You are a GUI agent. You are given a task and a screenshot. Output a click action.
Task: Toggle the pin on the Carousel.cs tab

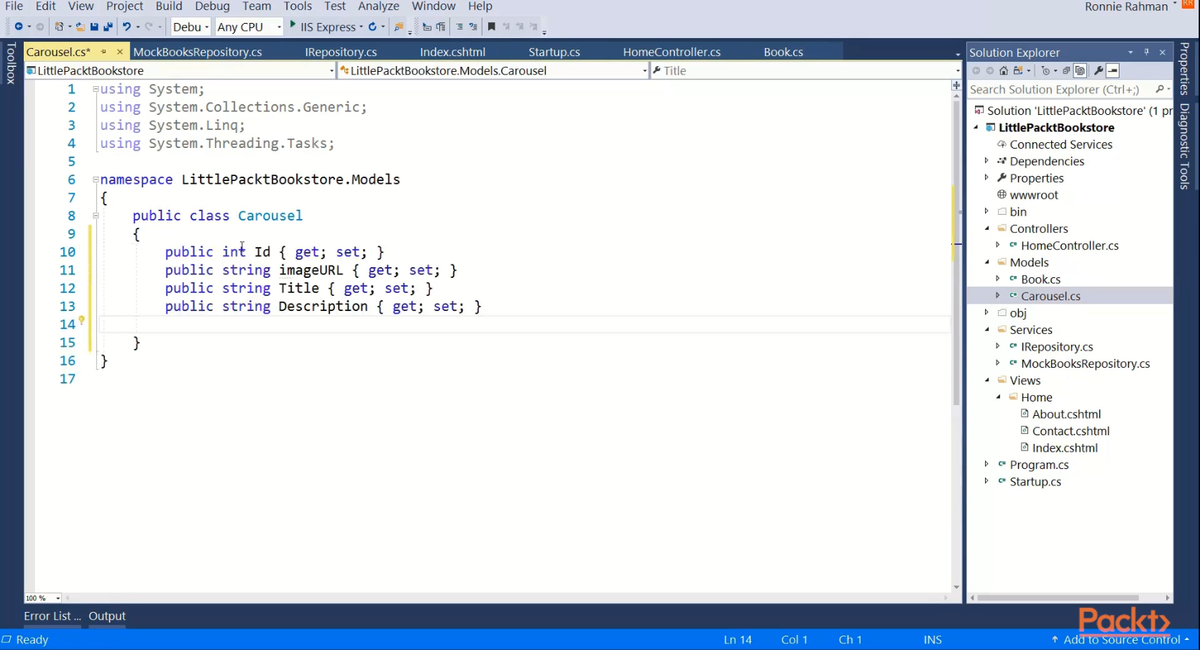pos(103,52)
